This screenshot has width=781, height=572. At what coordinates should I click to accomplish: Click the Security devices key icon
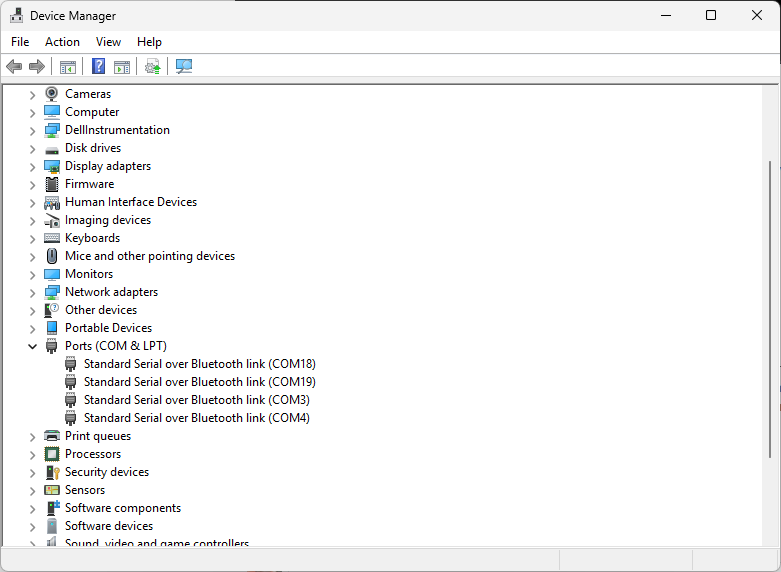(53, 472)
